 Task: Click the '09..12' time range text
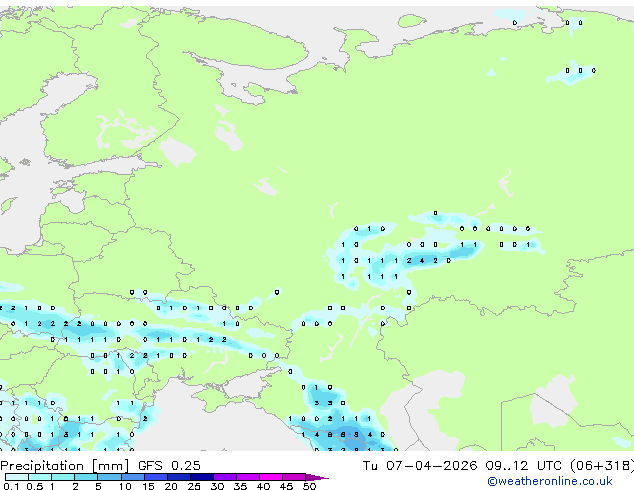tap(507, 466)
